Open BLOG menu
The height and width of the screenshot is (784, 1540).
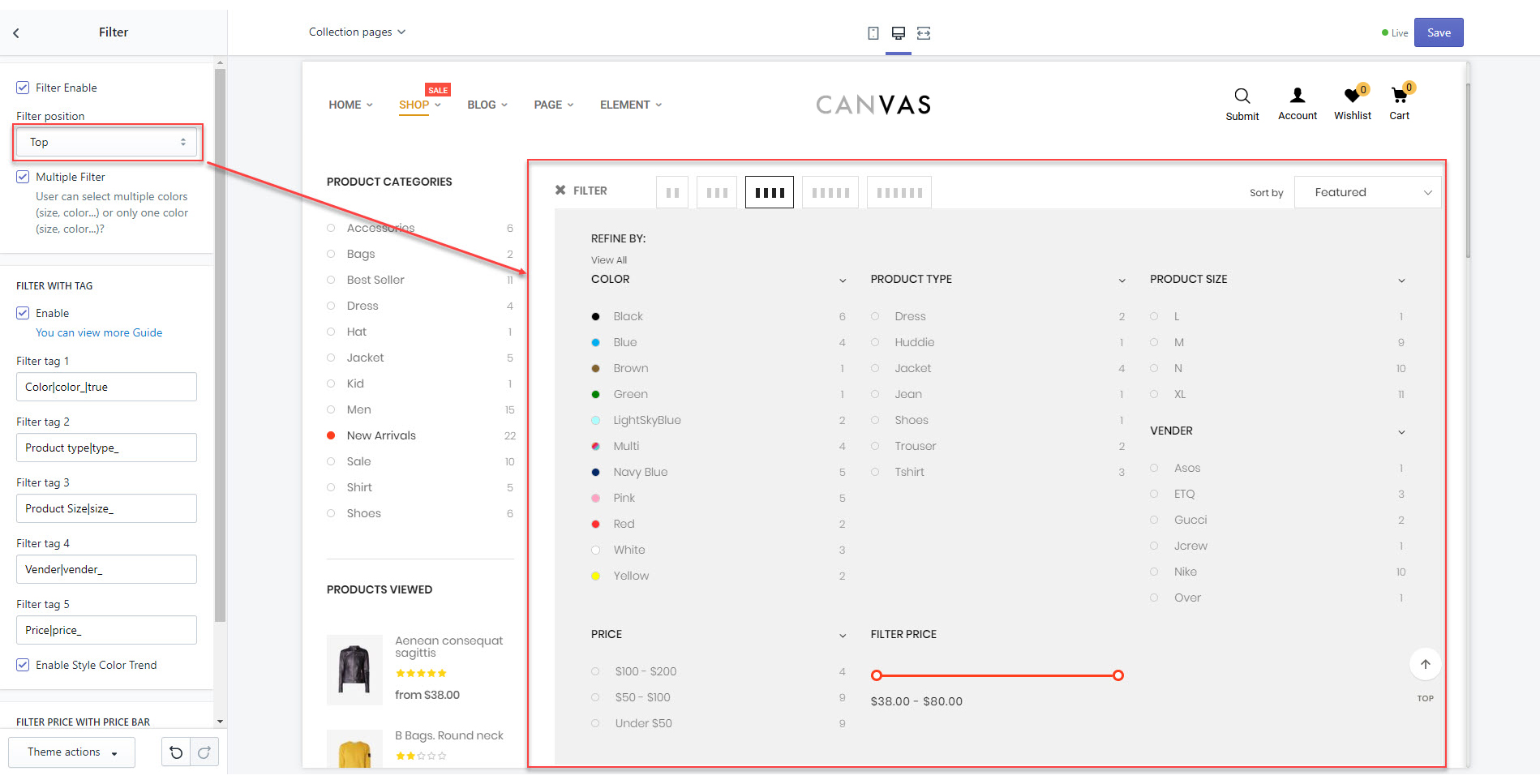pyautogui.click(x=487, y=105)
